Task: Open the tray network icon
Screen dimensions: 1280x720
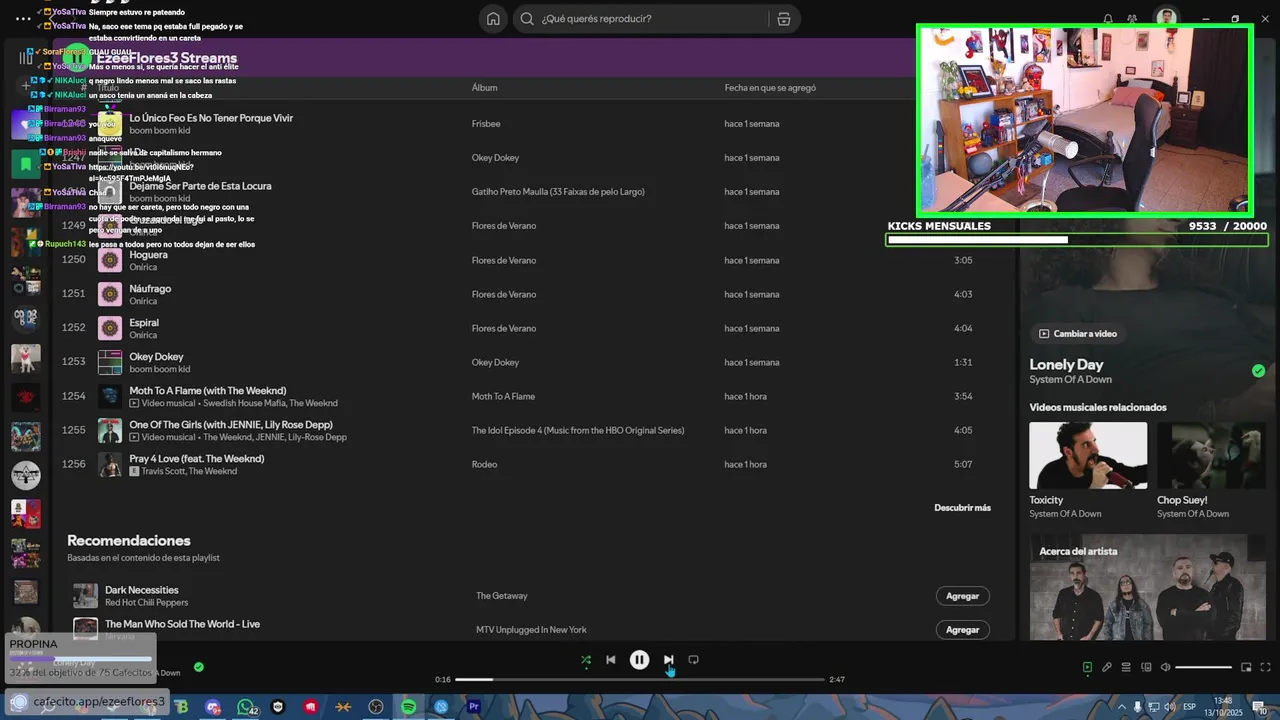Action: pos(1154,707)
